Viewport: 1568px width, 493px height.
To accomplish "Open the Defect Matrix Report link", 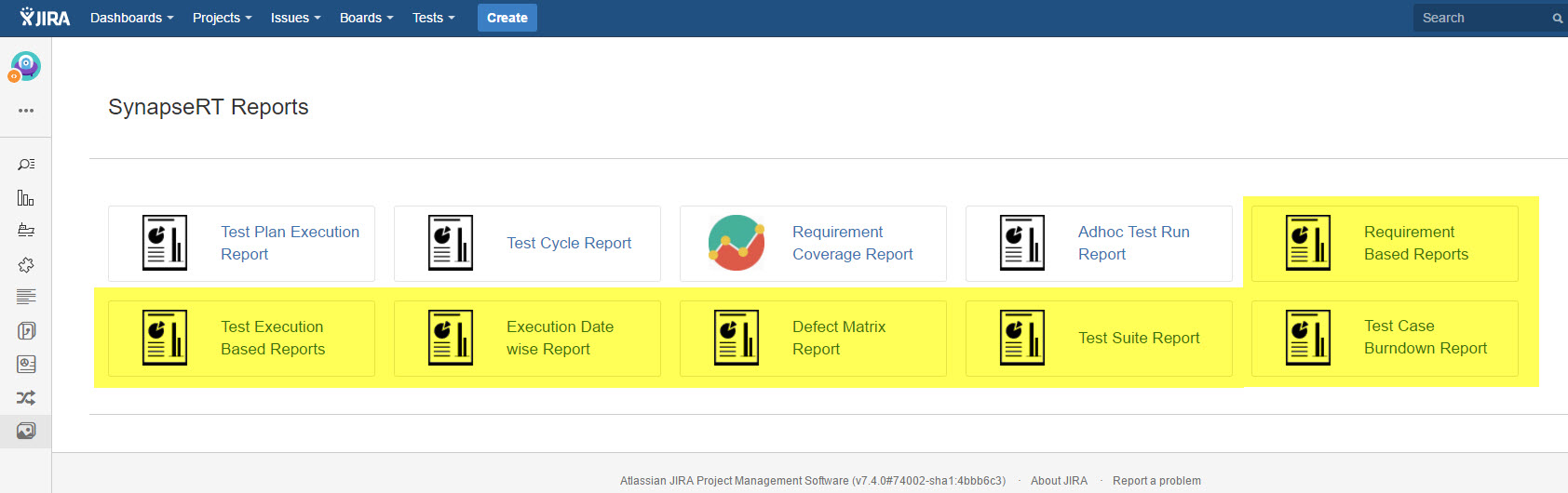I will (838, 338).
